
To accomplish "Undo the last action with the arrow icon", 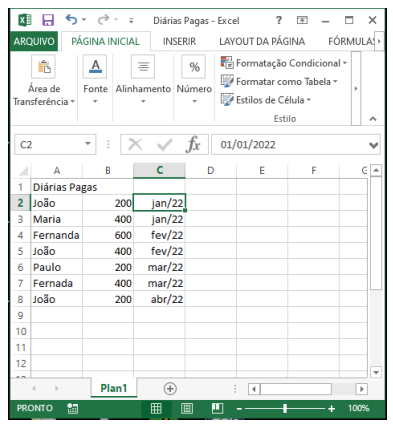I will pyautogui.click(x=72, y=20).
